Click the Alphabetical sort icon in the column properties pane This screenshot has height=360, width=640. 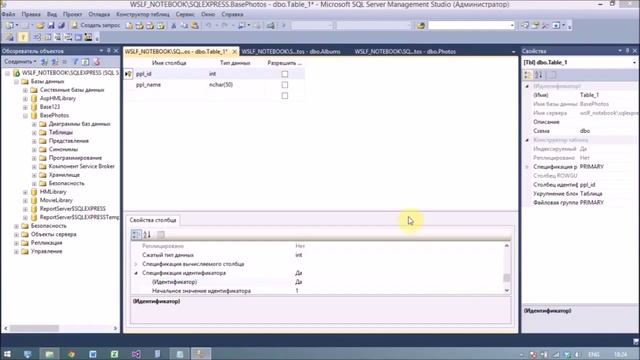click(x=147, y=234)
